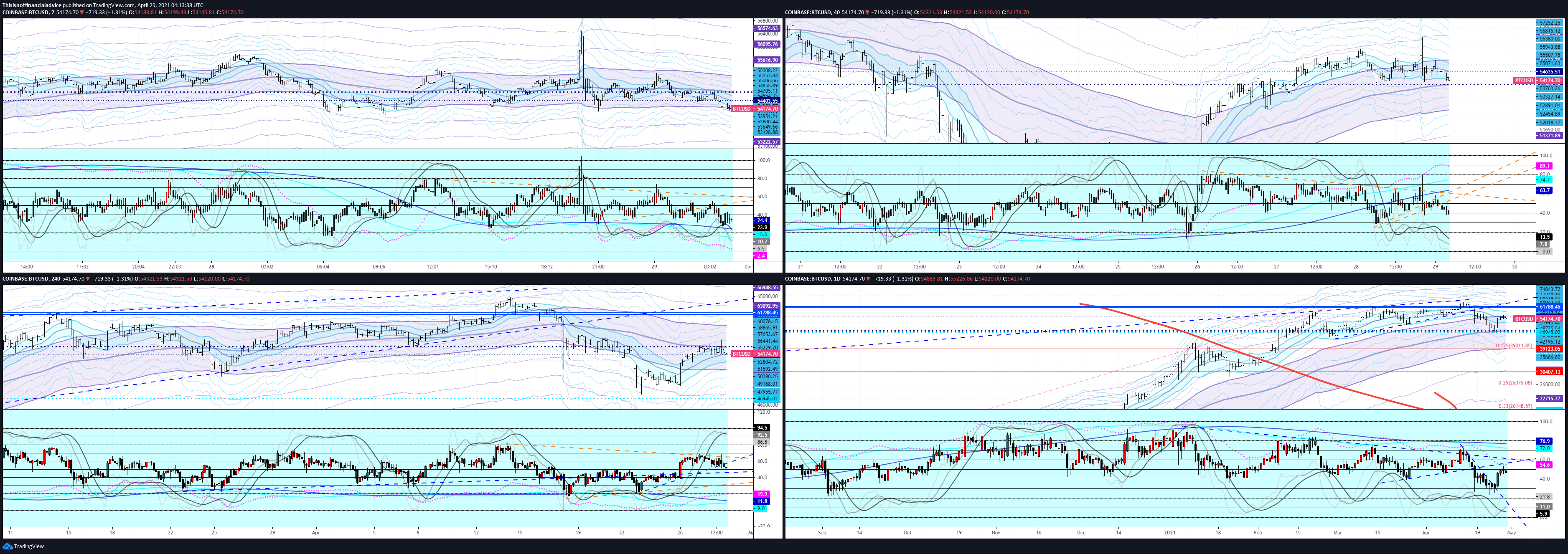The height and width of the screenshot is (554, 1568).
Task: Click the 19.9 magenta oscillator label
Action: [x=762, y=494]
